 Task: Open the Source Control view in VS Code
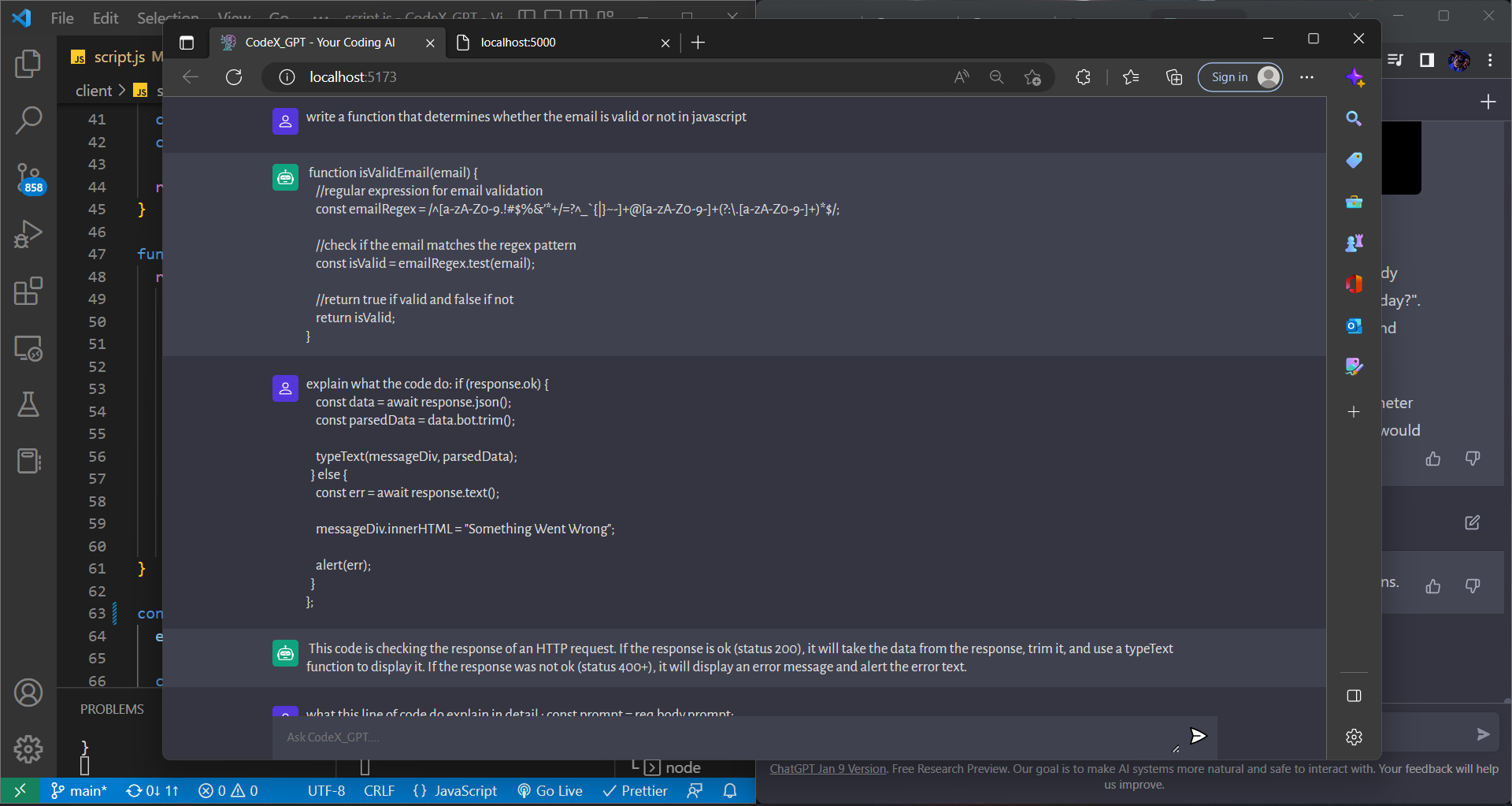coord(29,177)
